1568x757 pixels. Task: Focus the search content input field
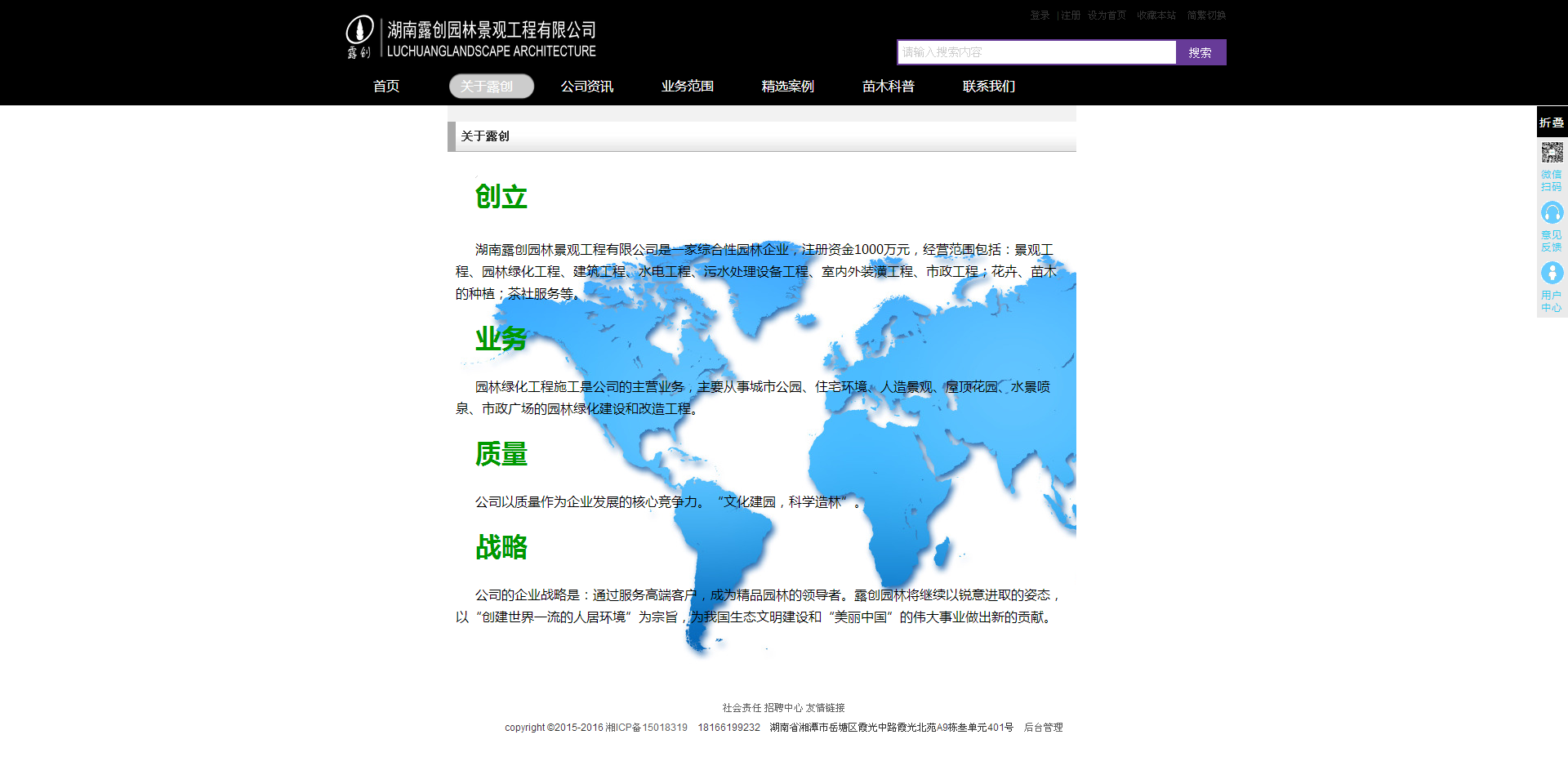coord(1036,52)
